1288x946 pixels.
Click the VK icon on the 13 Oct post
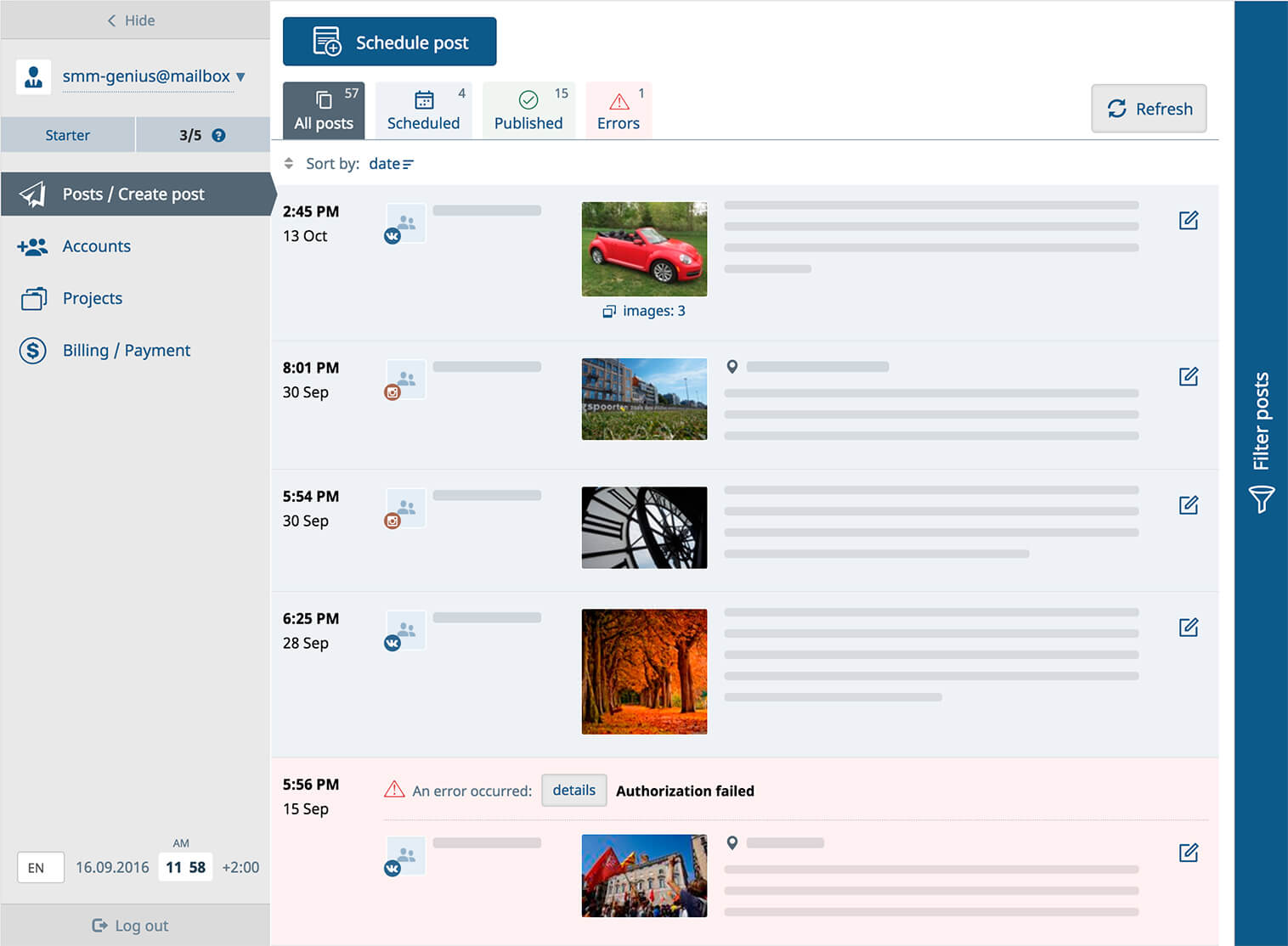point(392,236)
